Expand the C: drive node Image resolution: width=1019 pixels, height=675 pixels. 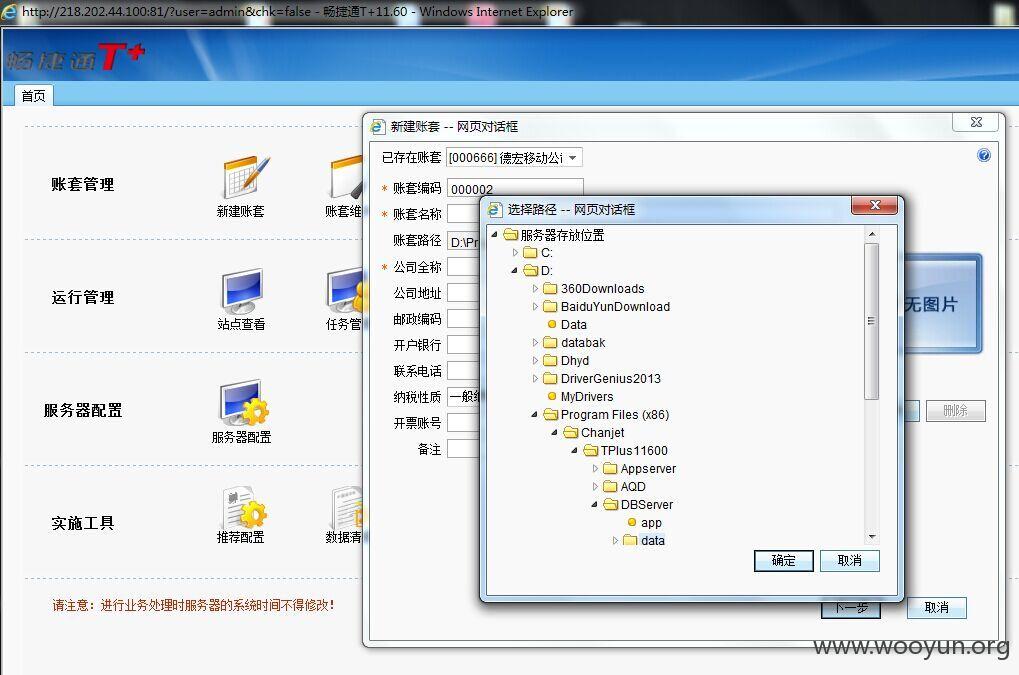[x=515, y=253]
